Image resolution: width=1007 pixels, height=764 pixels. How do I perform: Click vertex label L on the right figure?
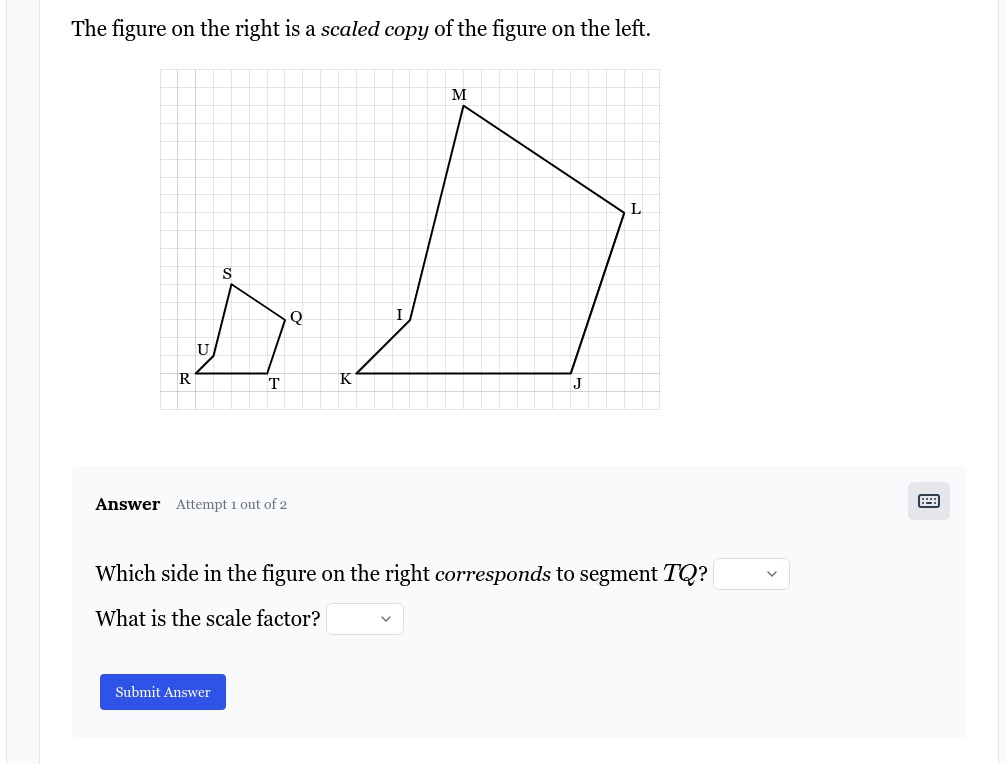[636, 209]
